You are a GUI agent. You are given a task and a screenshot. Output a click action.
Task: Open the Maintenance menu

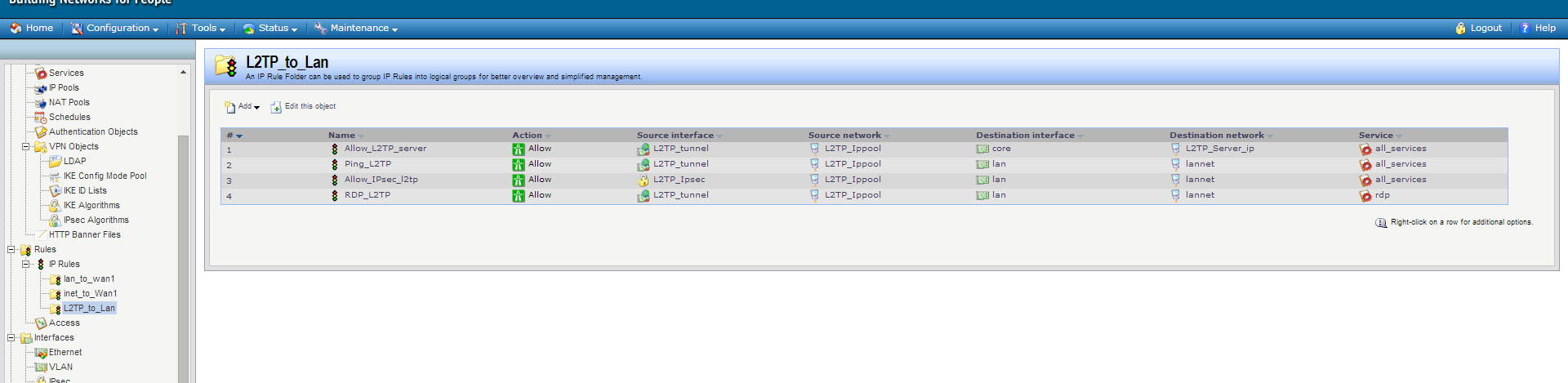356,28
